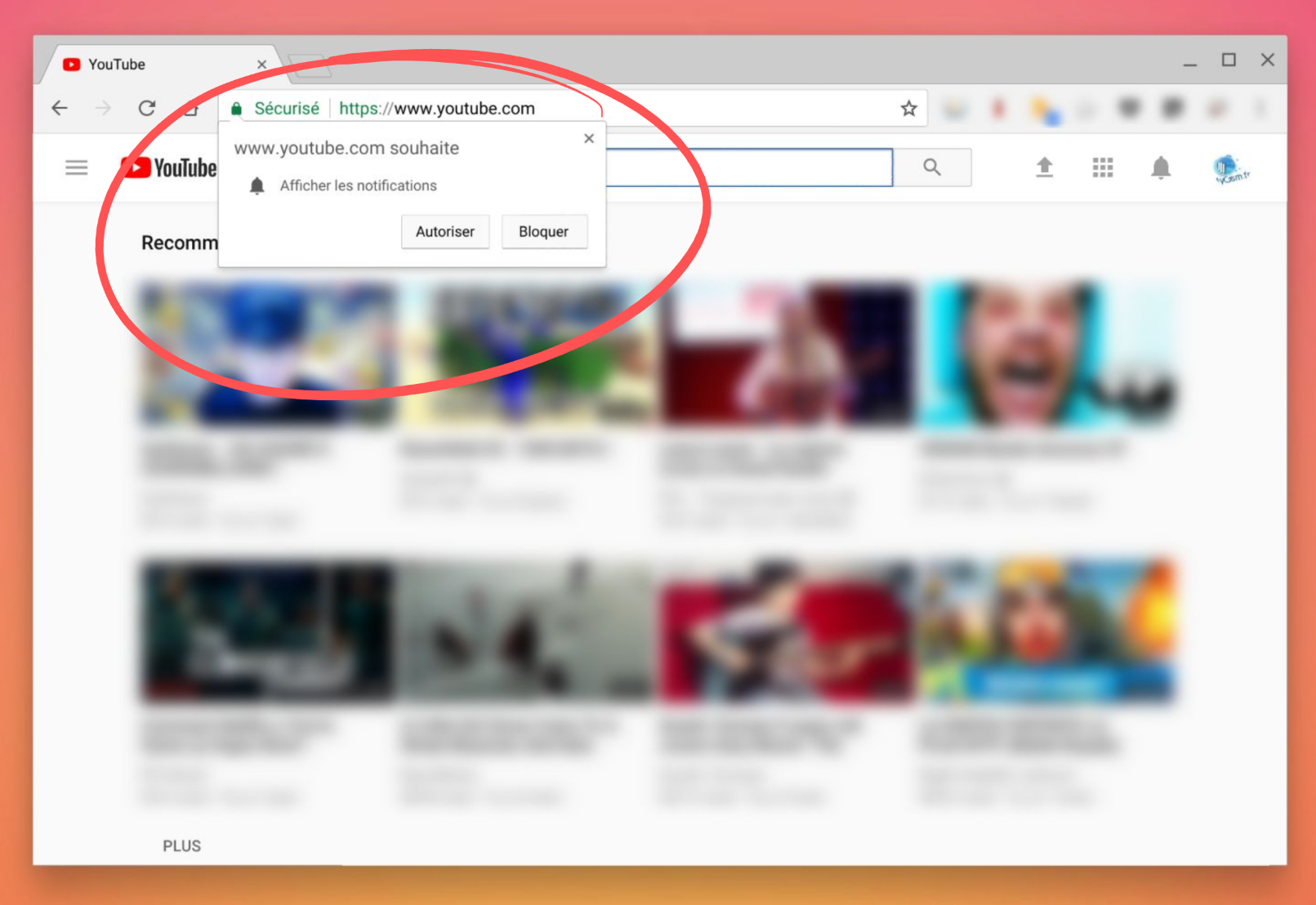Click the browser forward arrow
This screenshot has height=905, width=1316.
point(103,108)
